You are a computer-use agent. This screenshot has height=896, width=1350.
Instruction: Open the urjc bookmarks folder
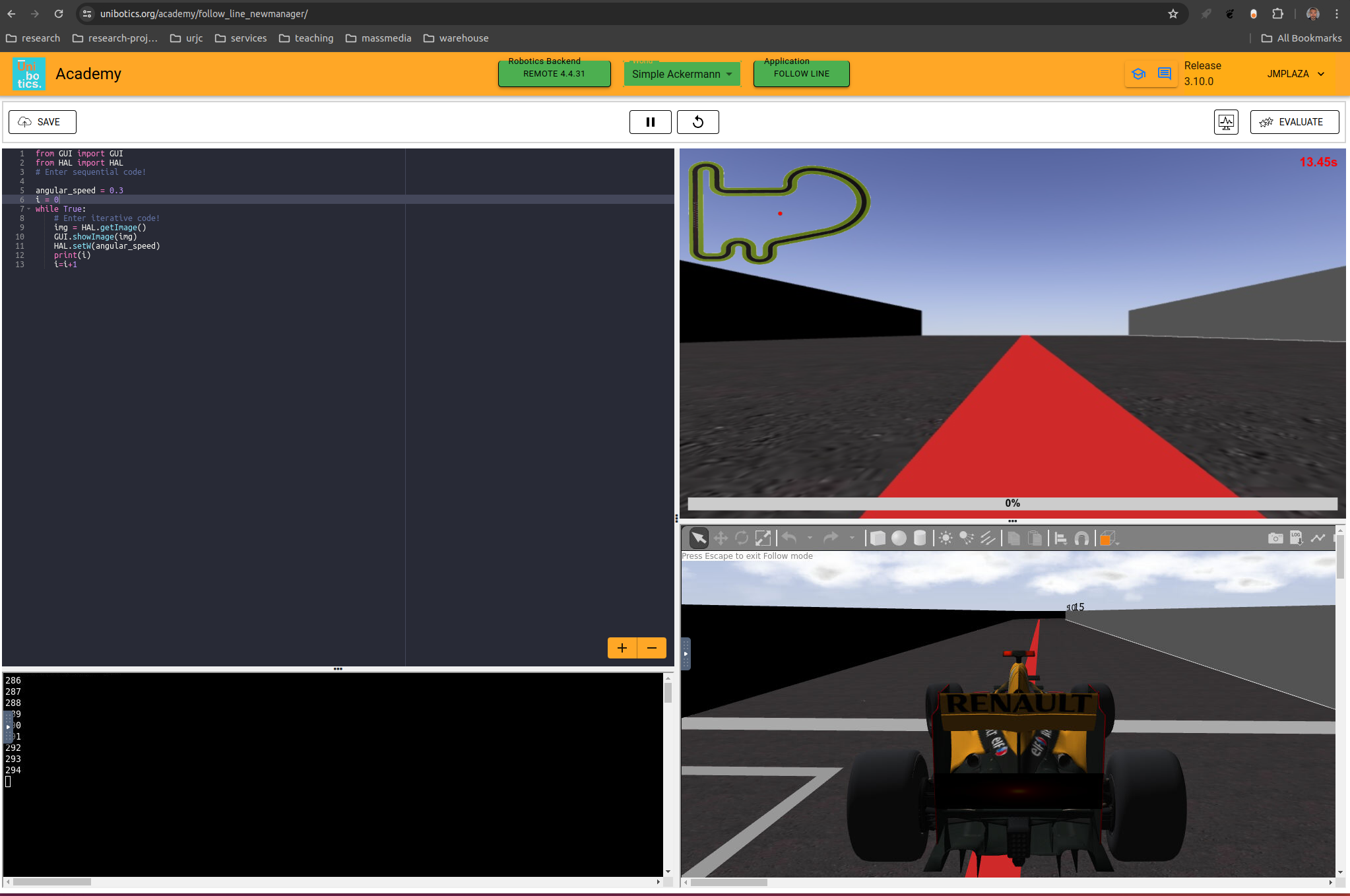click(186, 38)
